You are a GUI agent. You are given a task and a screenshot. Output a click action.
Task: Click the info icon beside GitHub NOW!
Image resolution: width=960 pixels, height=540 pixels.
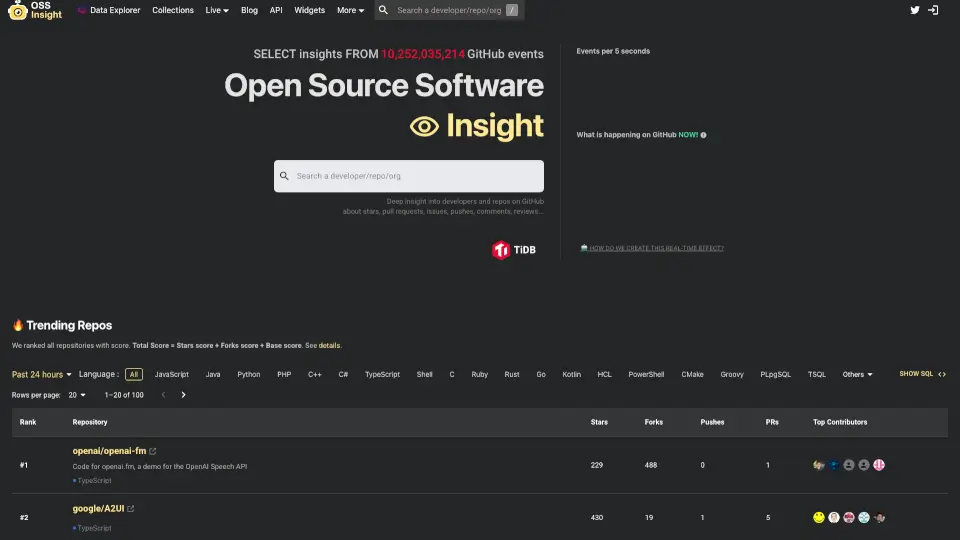point(703,135)
